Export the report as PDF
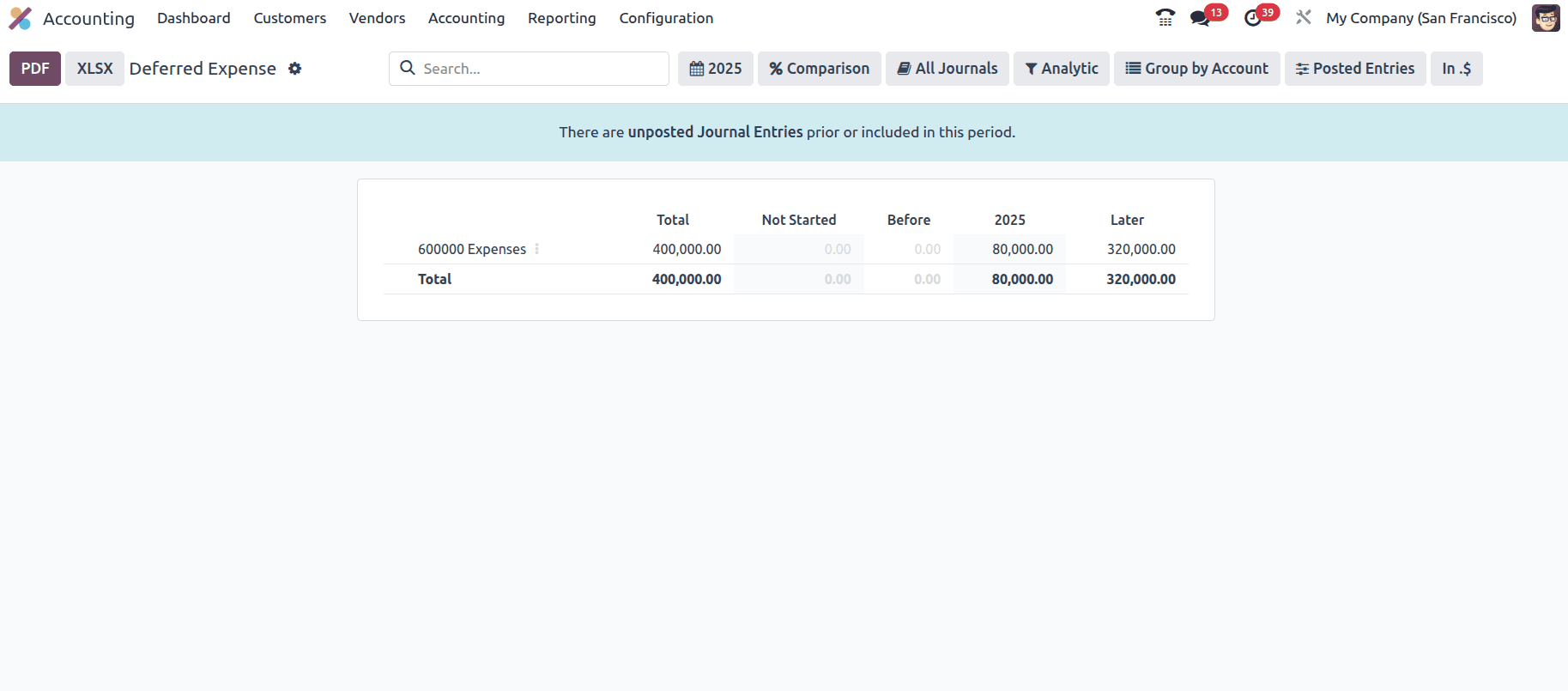This screenshot has height=691, width=1568. [35, 69]
